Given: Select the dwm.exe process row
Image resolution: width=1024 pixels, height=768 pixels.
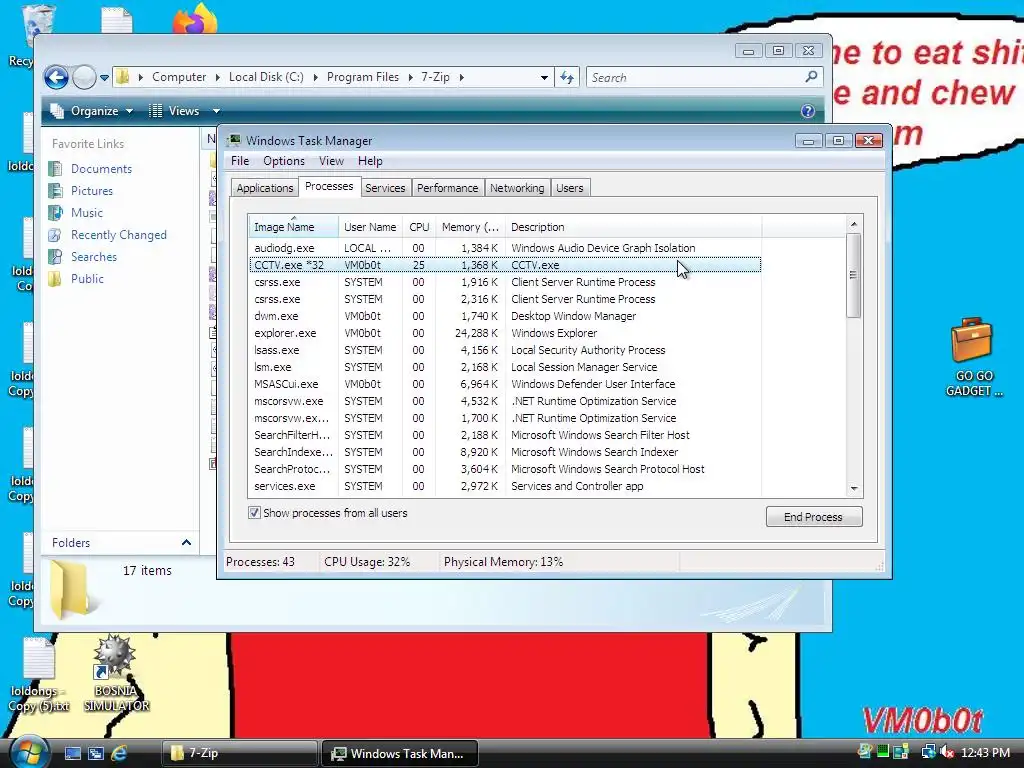Looking at the screenshot, I should 504,316.
